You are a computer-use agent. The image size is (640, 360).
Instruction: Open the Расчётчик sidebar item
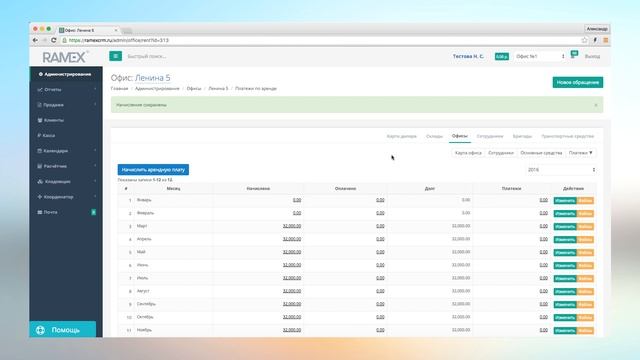pos(66,166)
